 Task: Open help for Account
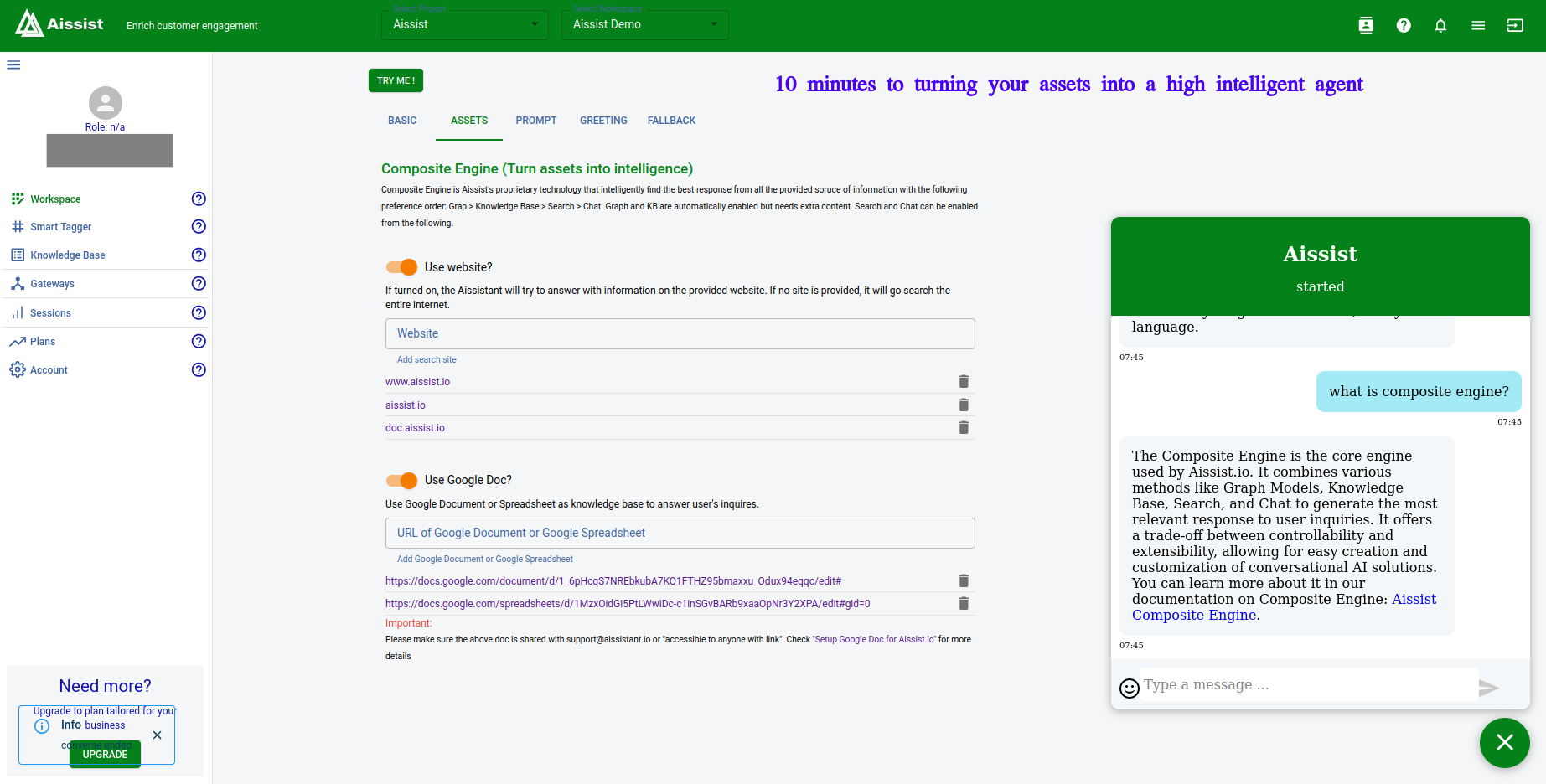click(199, 369)
